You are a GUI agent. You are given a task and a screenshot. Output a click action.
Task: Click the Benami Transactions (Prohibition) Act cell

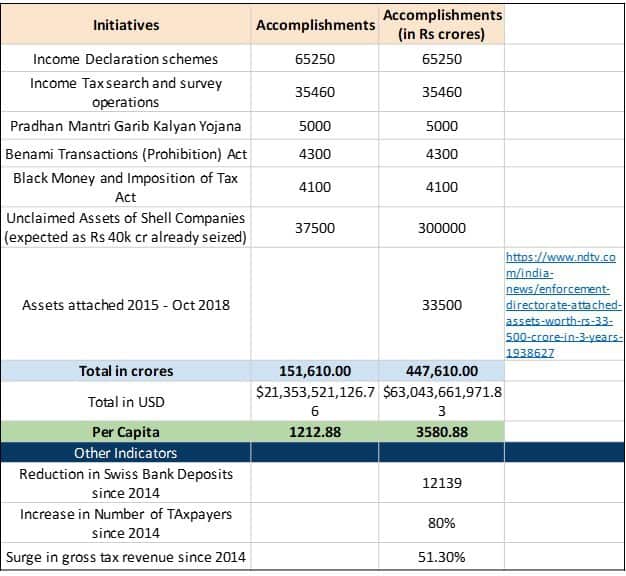point(126,154)
